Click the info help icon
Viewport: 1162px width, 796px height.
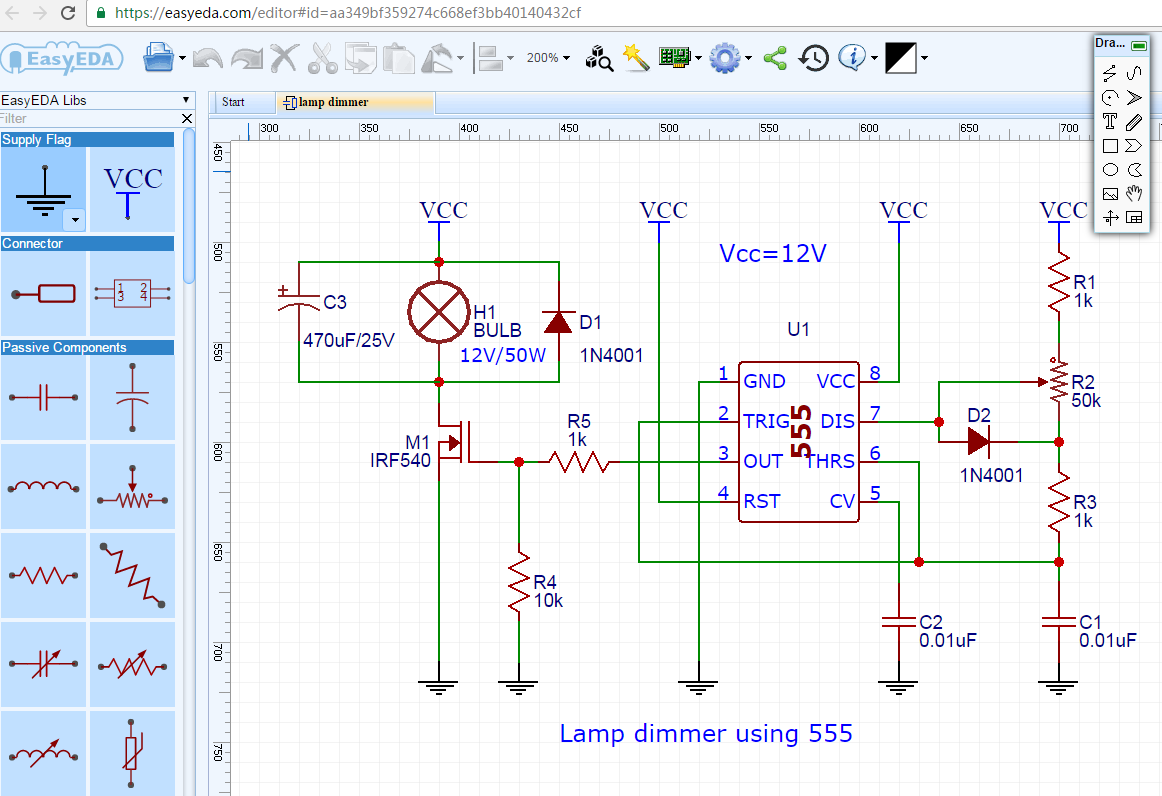[852, 57]
